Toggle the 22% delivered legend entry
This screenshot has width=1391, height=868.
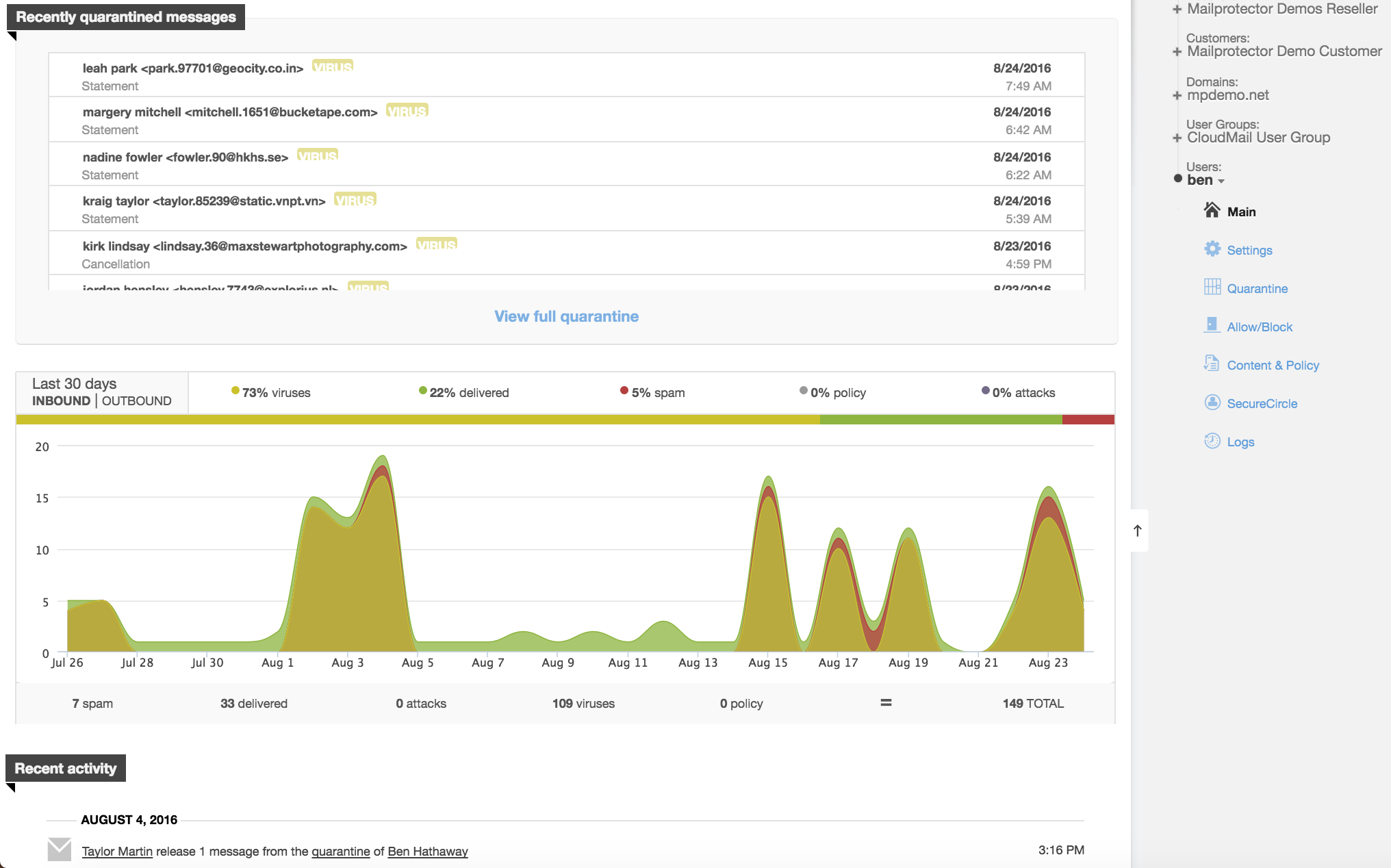(x=463, y=392)
